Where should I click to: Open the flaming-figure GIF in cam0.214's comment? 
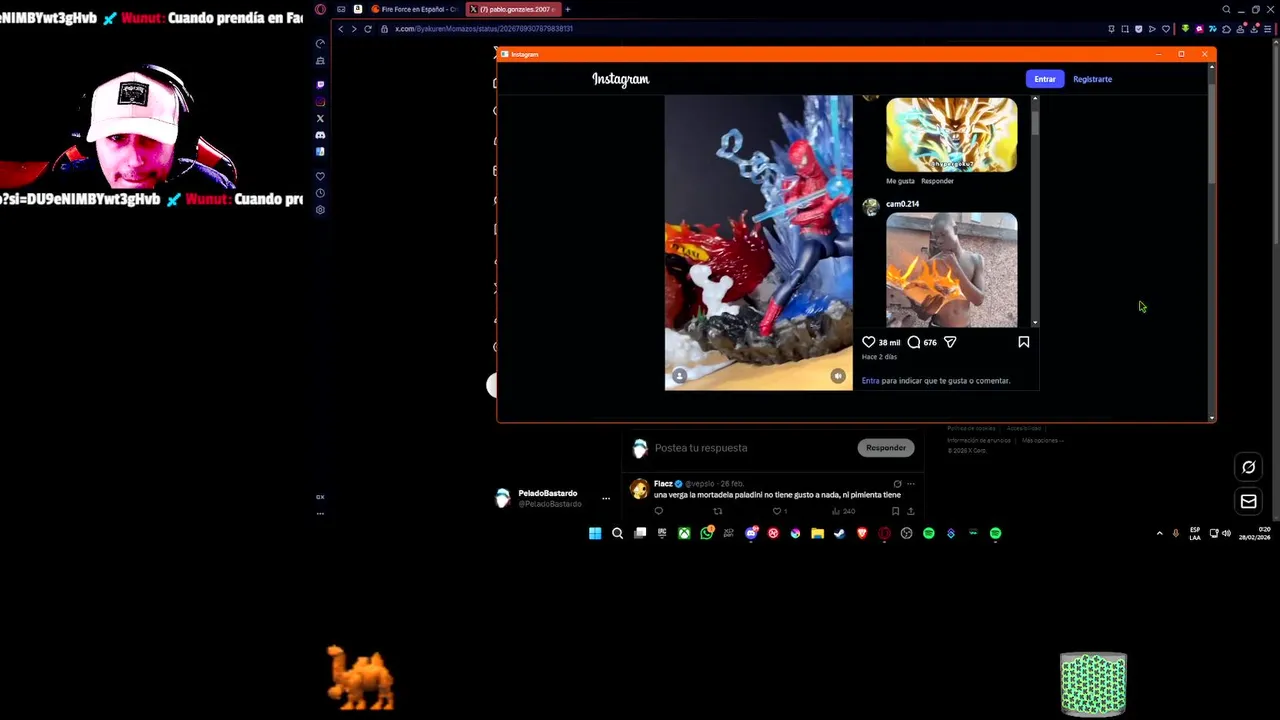pos(951,269)
